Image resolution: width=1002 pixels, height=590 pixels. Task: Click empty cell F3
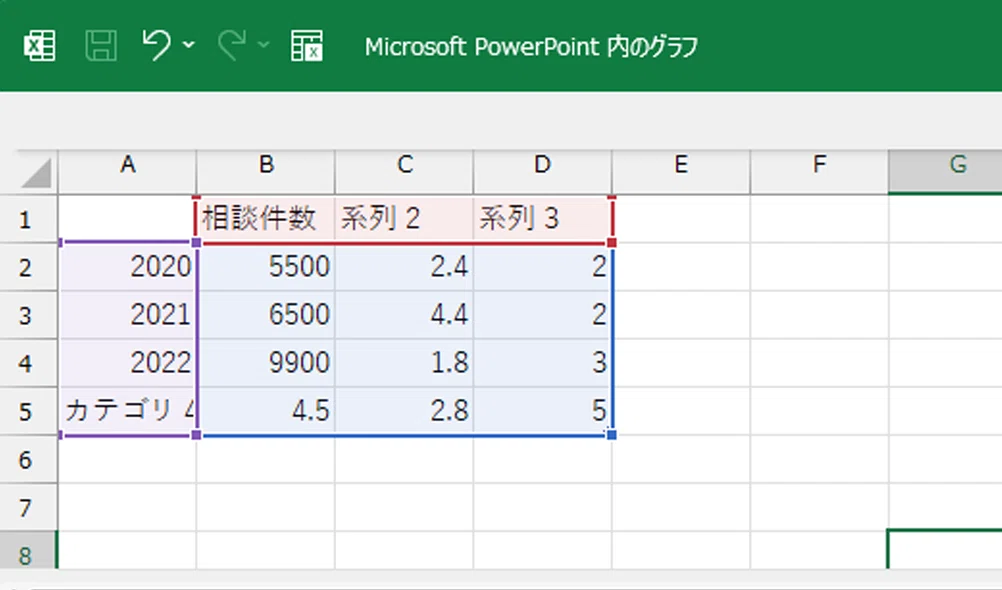tap(819, 315)
